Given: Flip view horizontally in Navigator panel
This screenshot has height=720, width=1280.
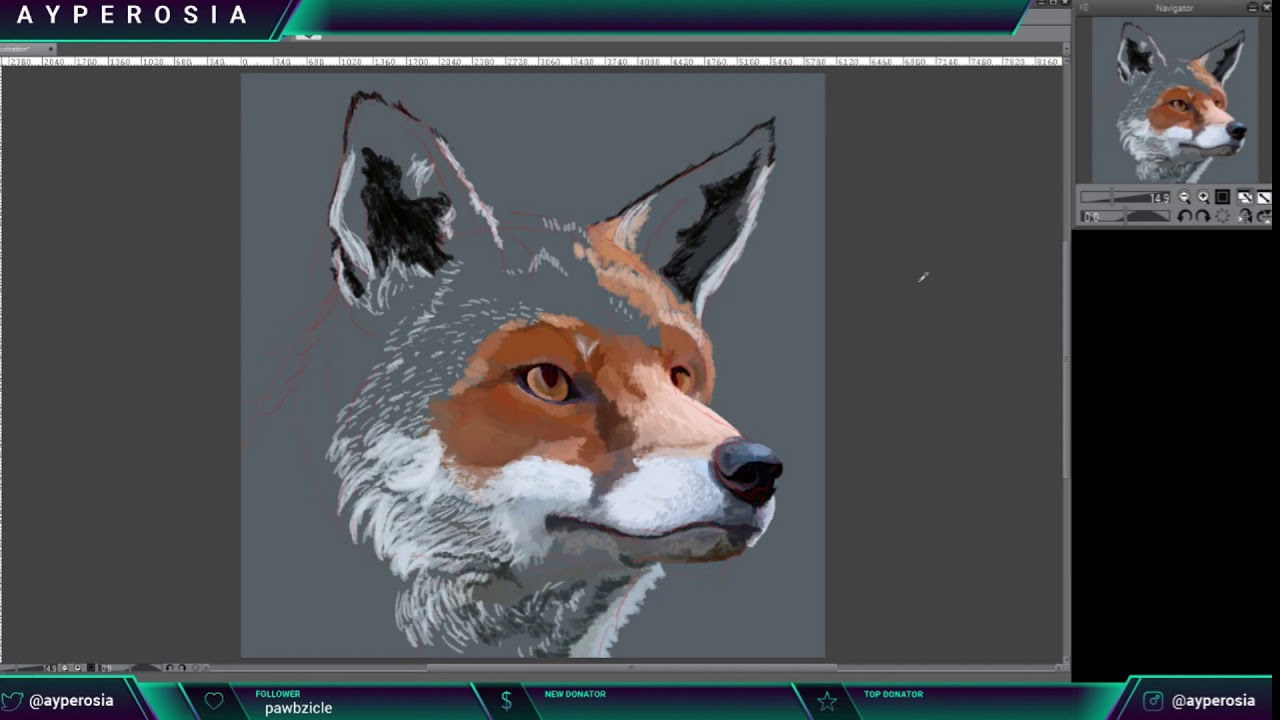Looking at the screenshot, I should tap(1245, 216).
